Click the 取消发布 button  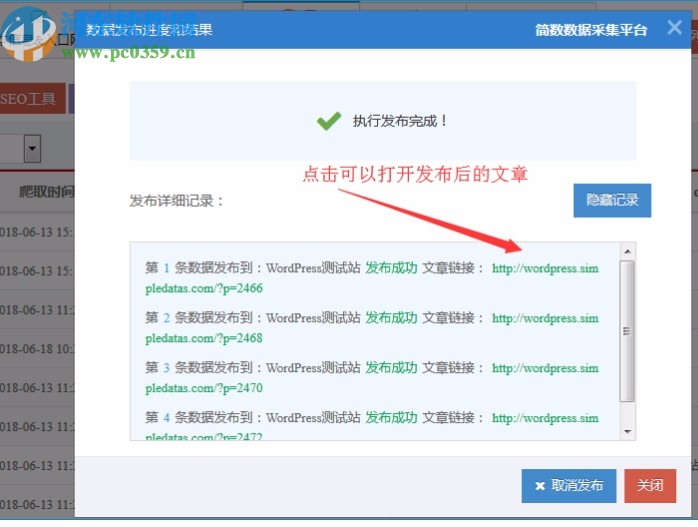click(569, 486)
